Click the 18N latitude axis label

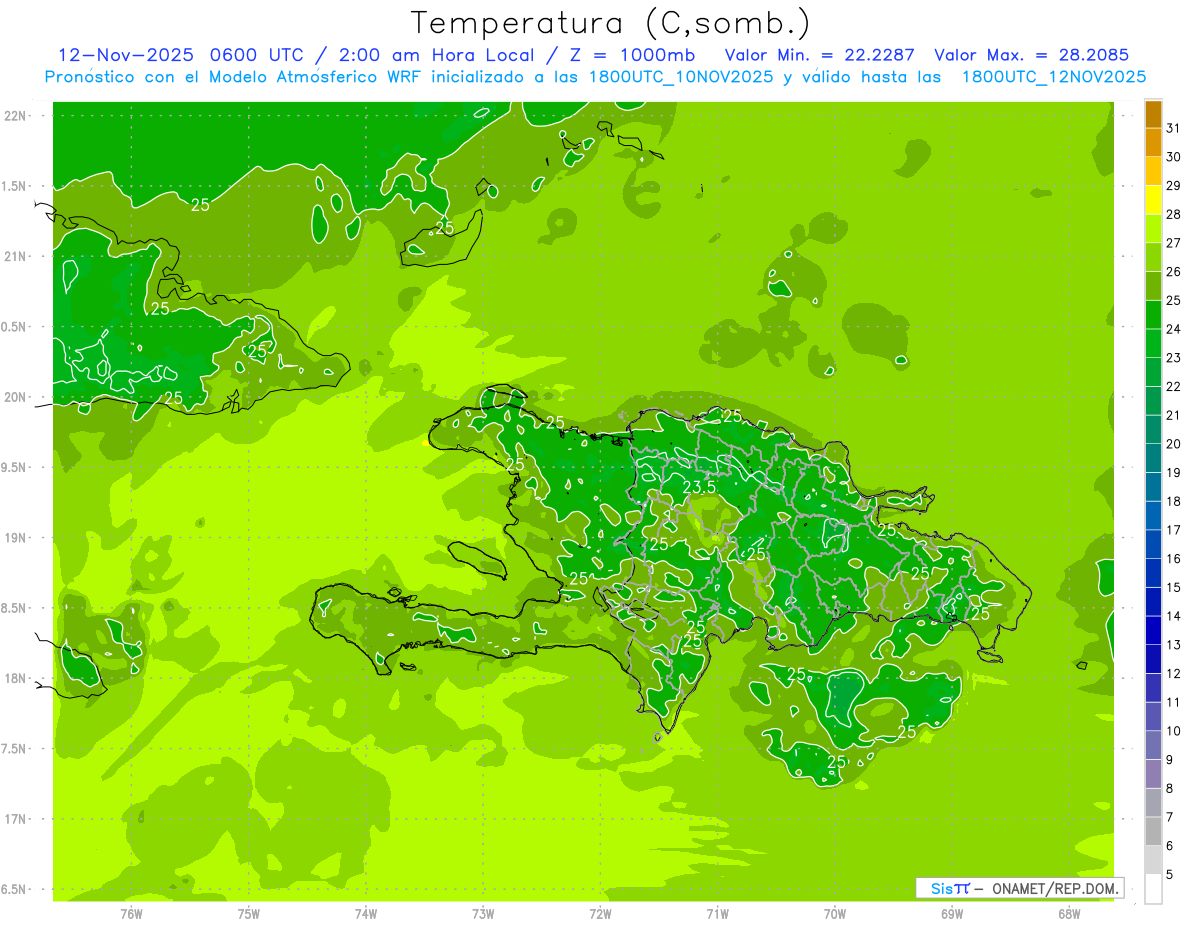pos(14,678)
